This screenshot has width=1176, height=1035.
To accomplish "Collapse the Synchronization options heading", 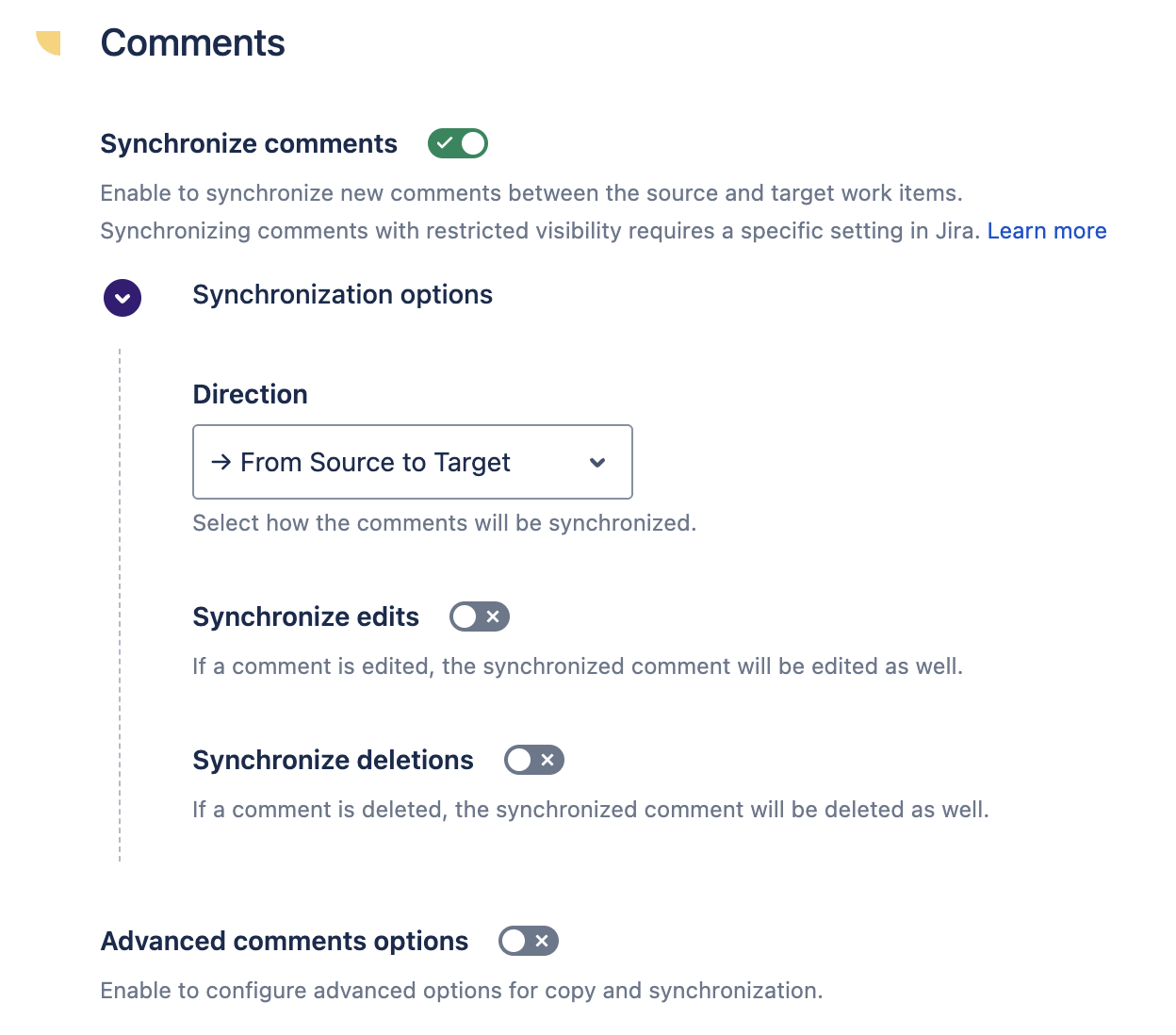I will click(x=343, y=295).
